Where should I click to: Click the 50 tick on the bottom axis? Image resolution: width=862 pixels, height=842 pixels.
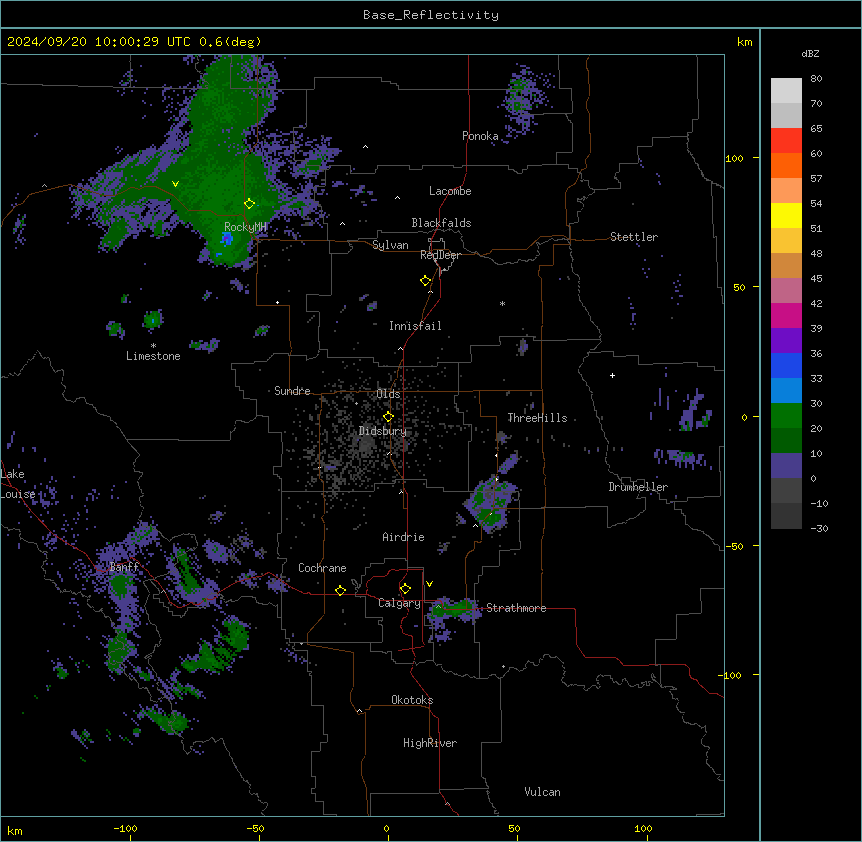point(514,828)
